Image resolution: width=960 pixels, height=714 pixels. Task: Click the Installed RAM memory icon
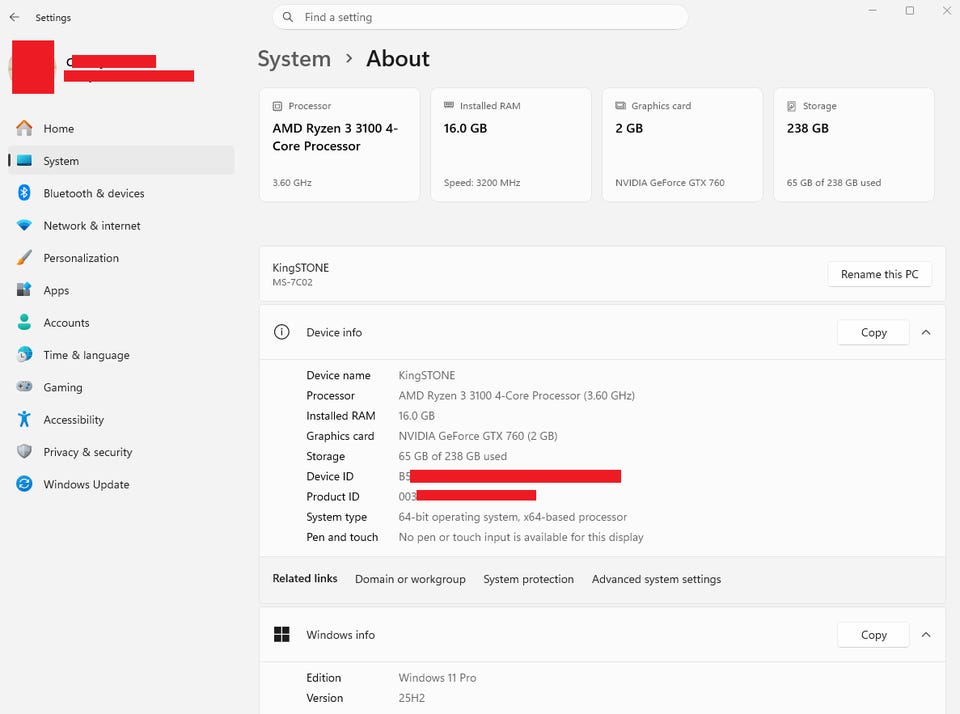pyautogui.click(x=449, y=105)
